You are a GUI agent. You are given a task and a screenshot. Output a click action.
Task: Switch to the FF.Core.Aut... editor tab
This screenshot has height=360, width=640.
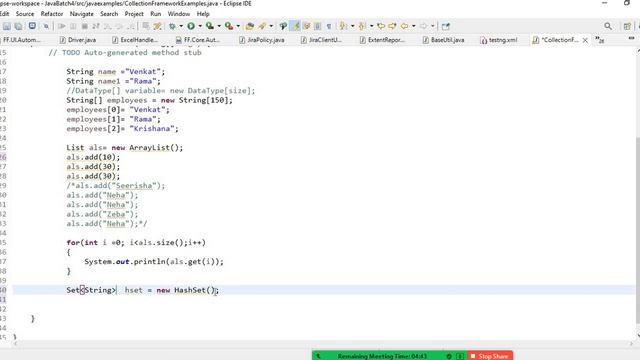tap(198, 40)
